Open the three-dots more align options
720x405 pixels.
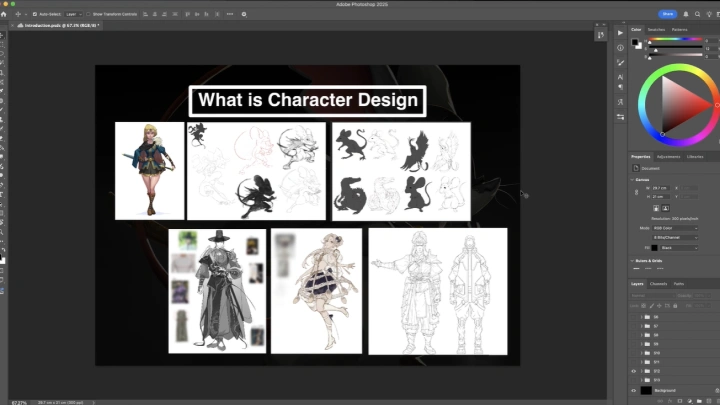pyautogui.click(x=230, y=14)
